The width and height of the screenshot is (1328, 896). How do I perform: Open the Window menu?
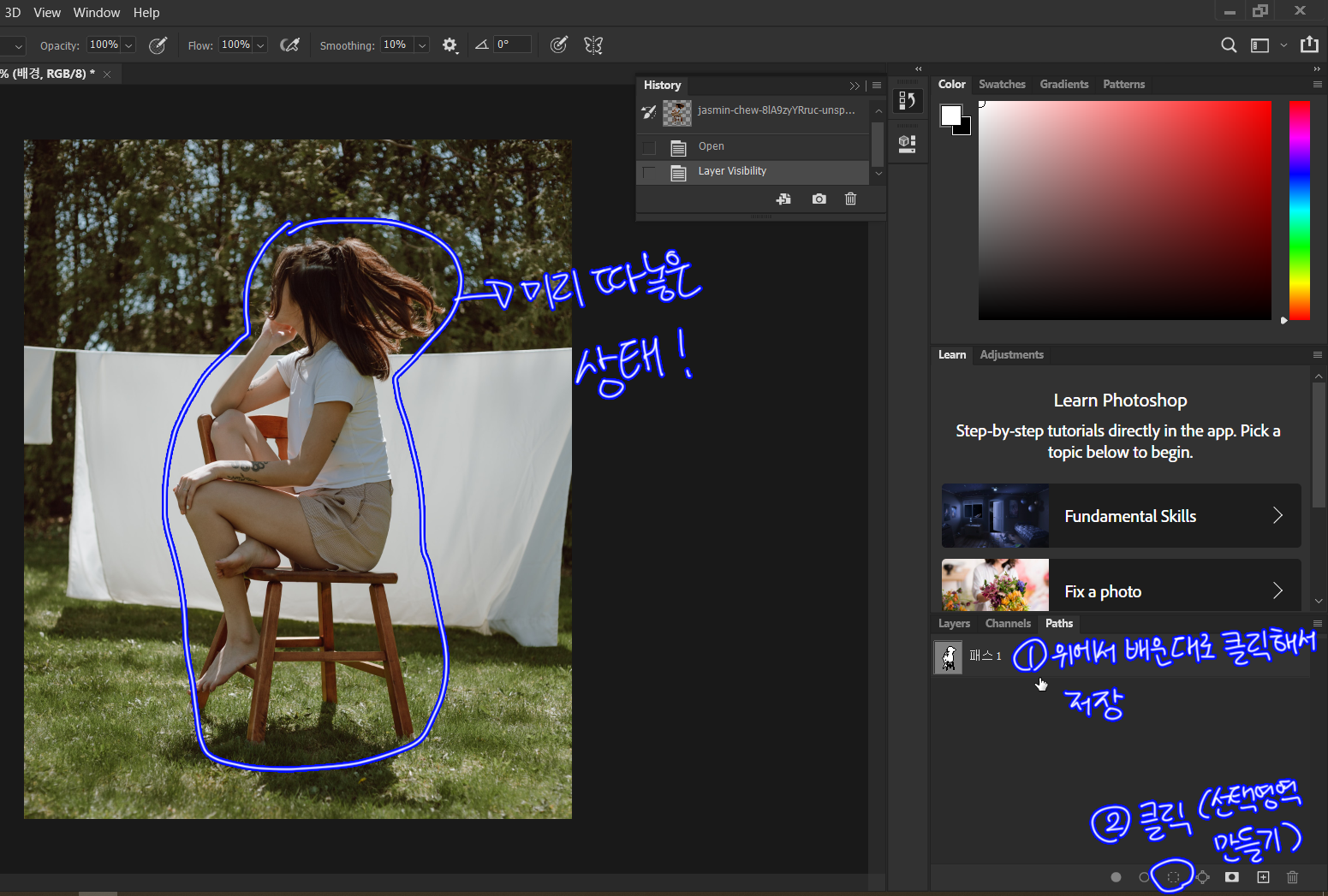97,13
